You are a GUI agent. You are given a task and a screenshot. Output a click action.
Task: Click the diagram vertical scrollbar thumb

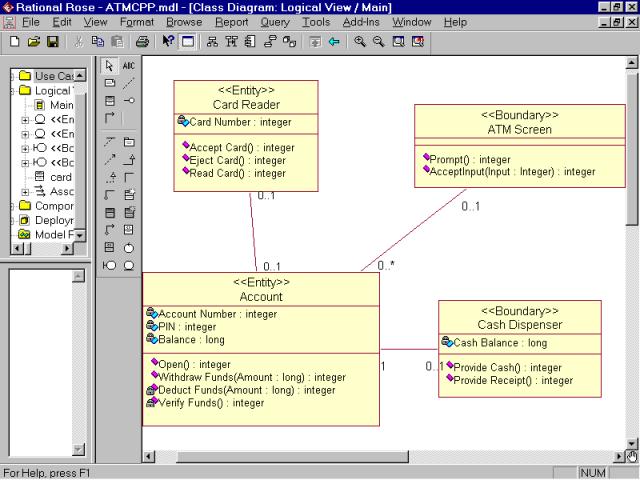(x=631, y=148)
